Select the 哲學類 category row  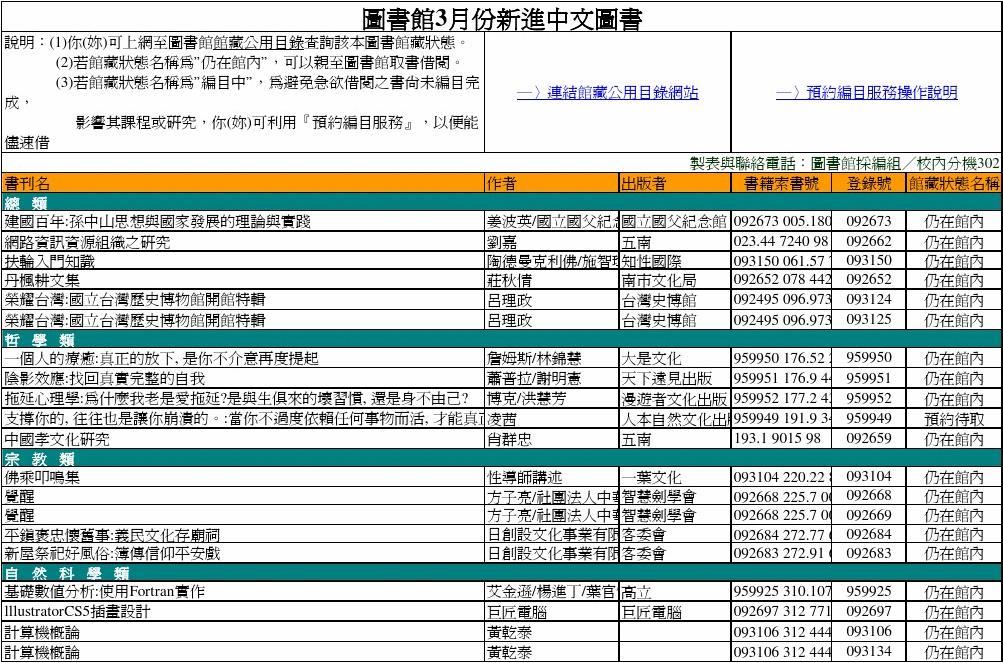[x=501, y=339]
